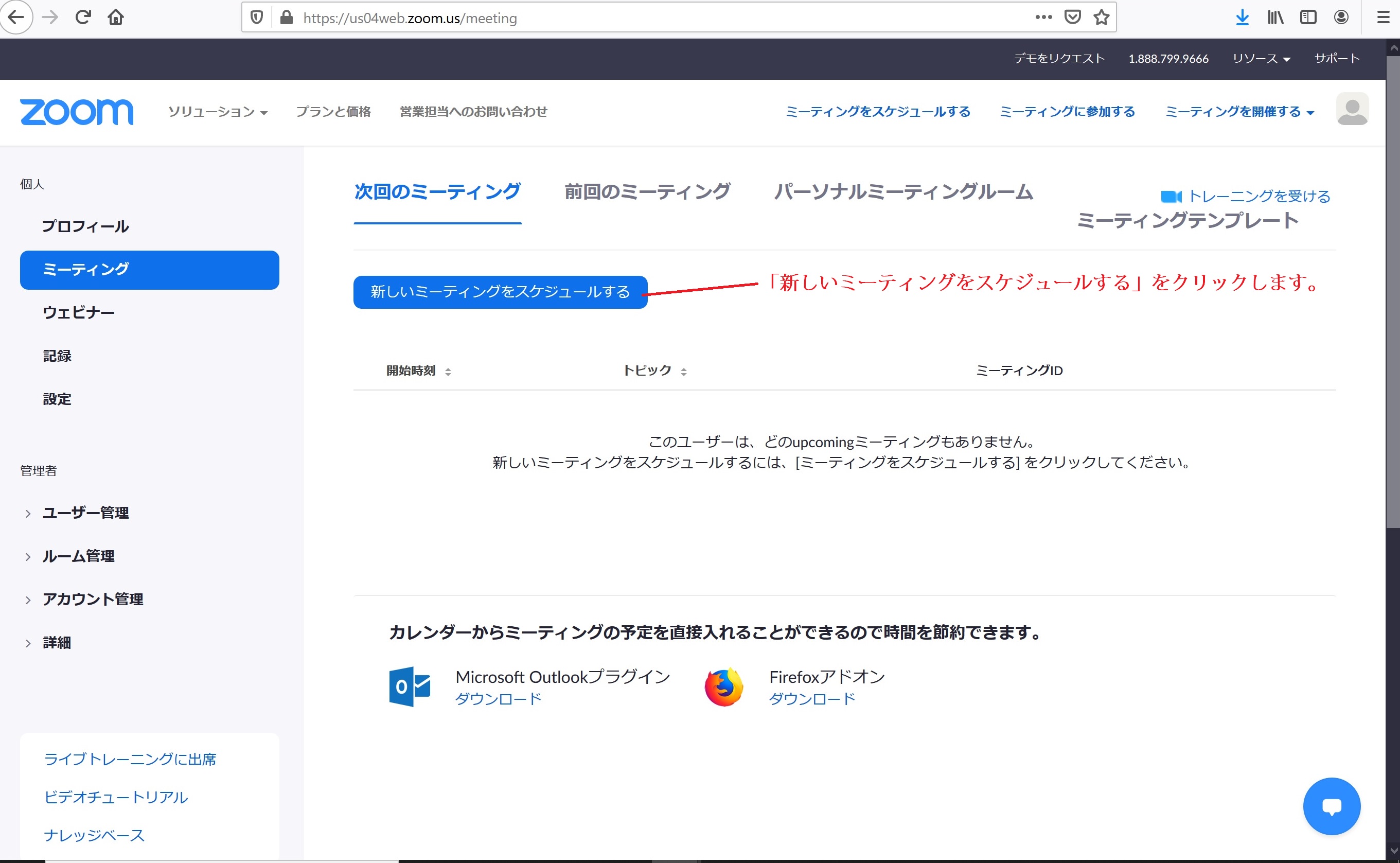Open the chat help bubble button

1332,806
